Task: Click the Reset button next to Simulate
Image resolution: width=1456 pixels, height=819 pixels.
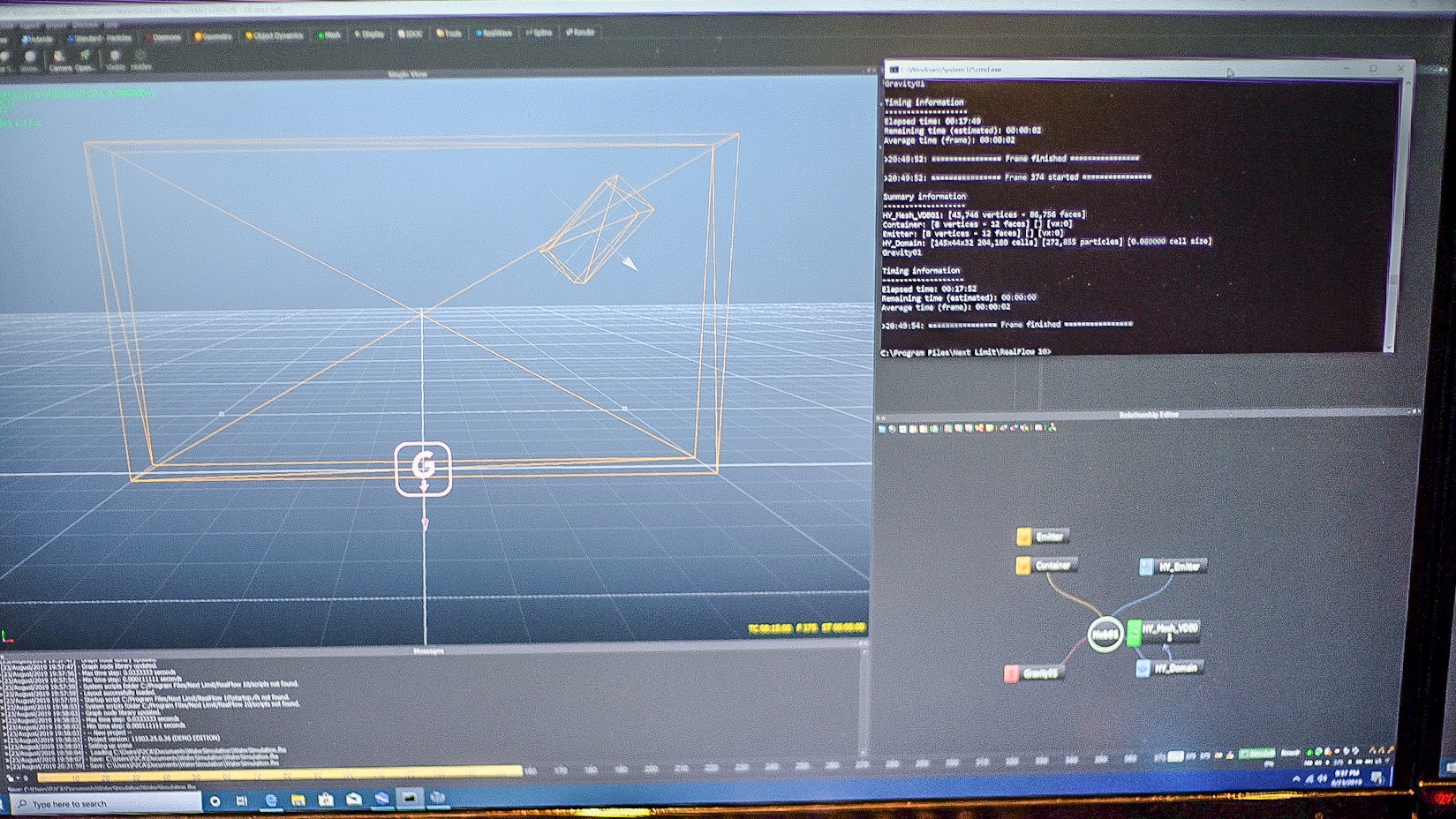Action: tap(1290, 753)
